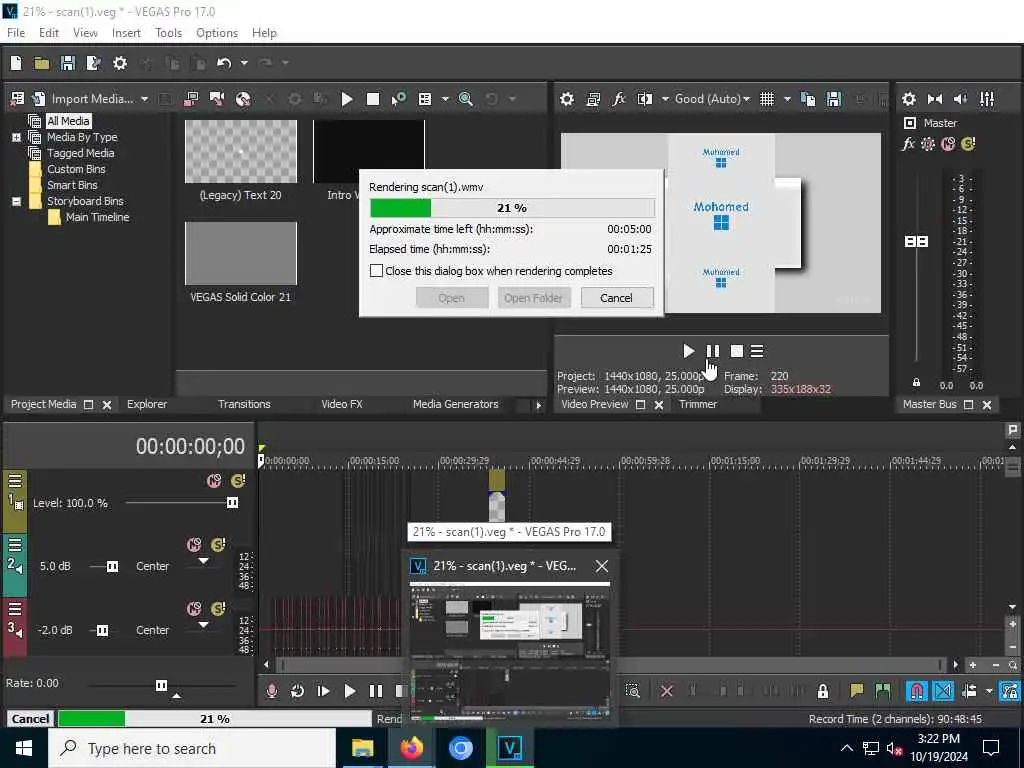Click Video Output FX icon in preview toolbar
Screen dimensions: 1024x768
click(x=618, y=99)
